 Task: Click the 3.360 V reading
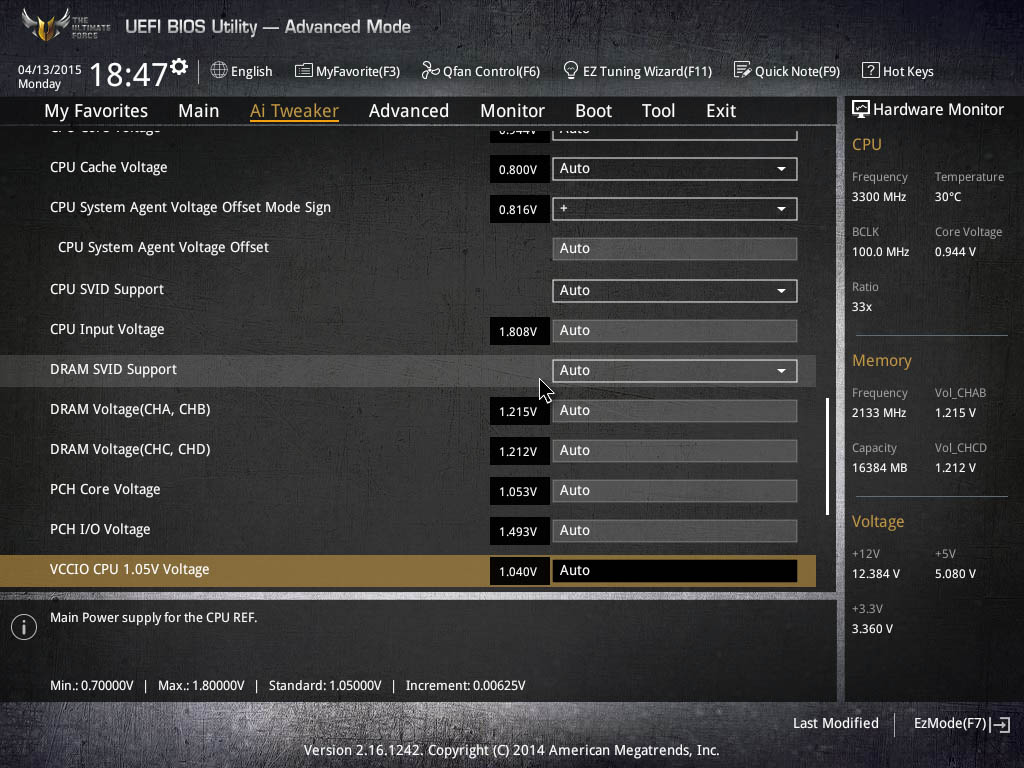coord(872,629)
